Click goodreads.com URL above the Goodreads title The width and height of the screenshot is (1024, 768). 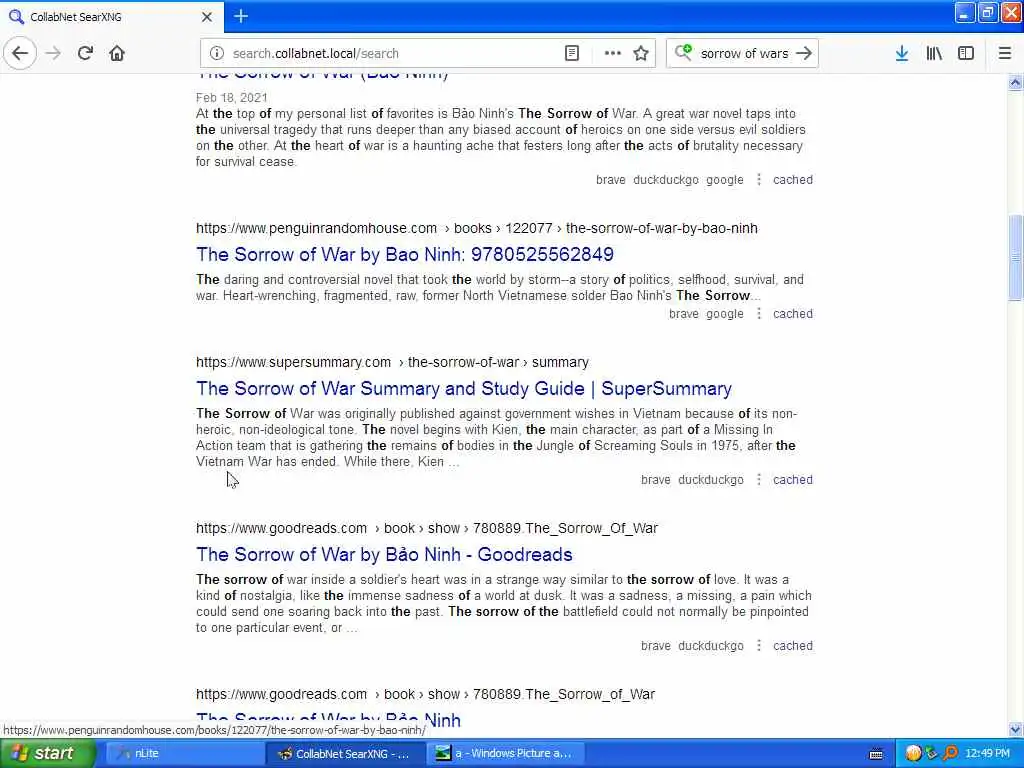coord(426,528)
